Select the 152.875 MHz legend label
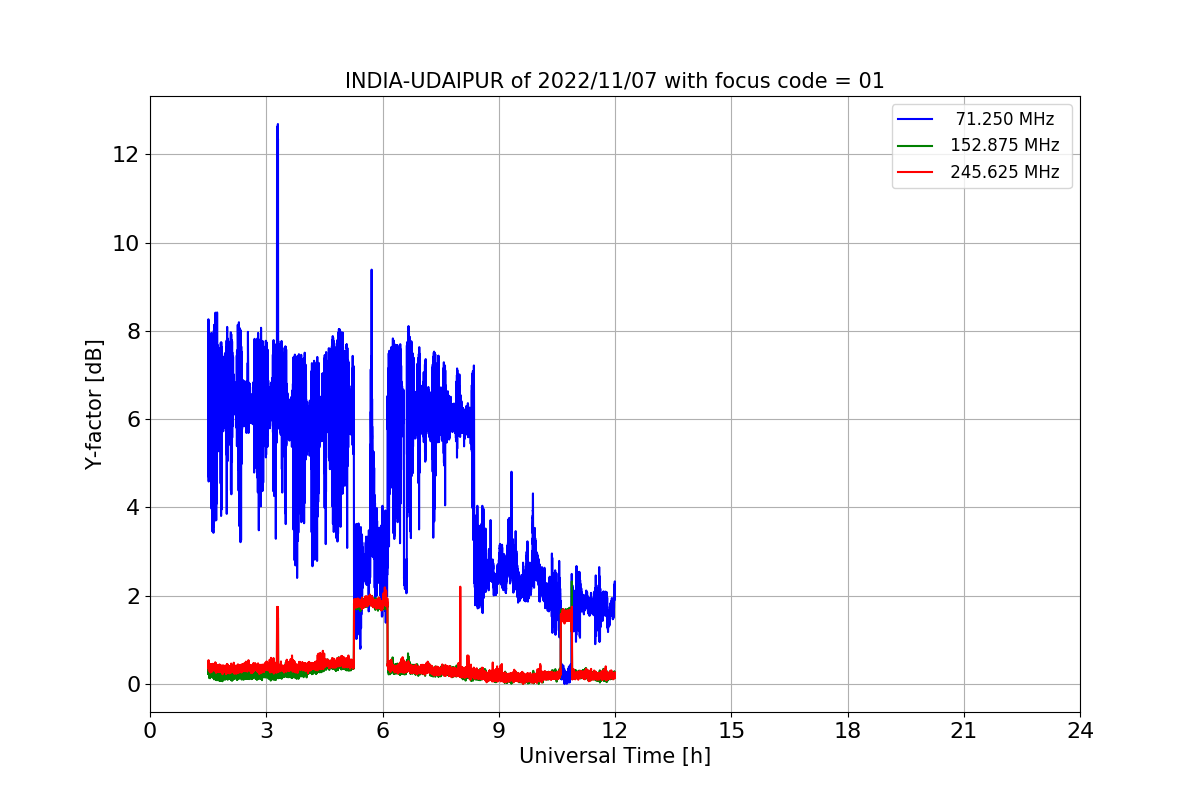The width and height of the screenshot is (1200, 800). 1005,145
